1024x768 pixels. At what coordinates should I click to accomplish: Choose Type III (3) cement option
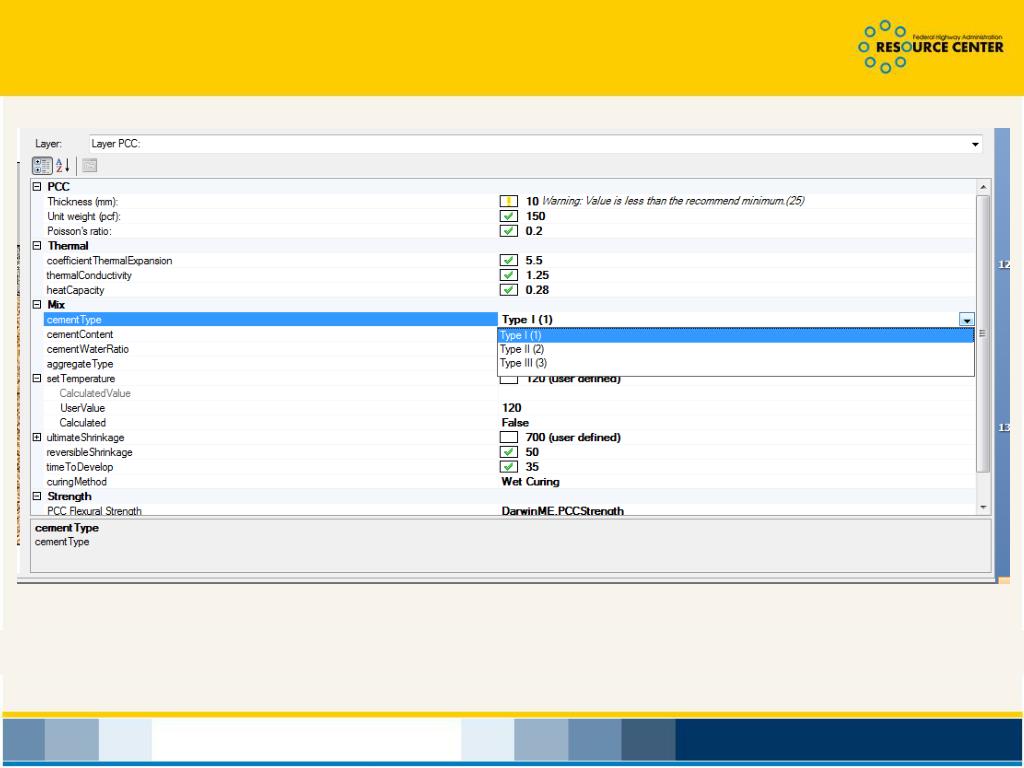pos(735,363)
